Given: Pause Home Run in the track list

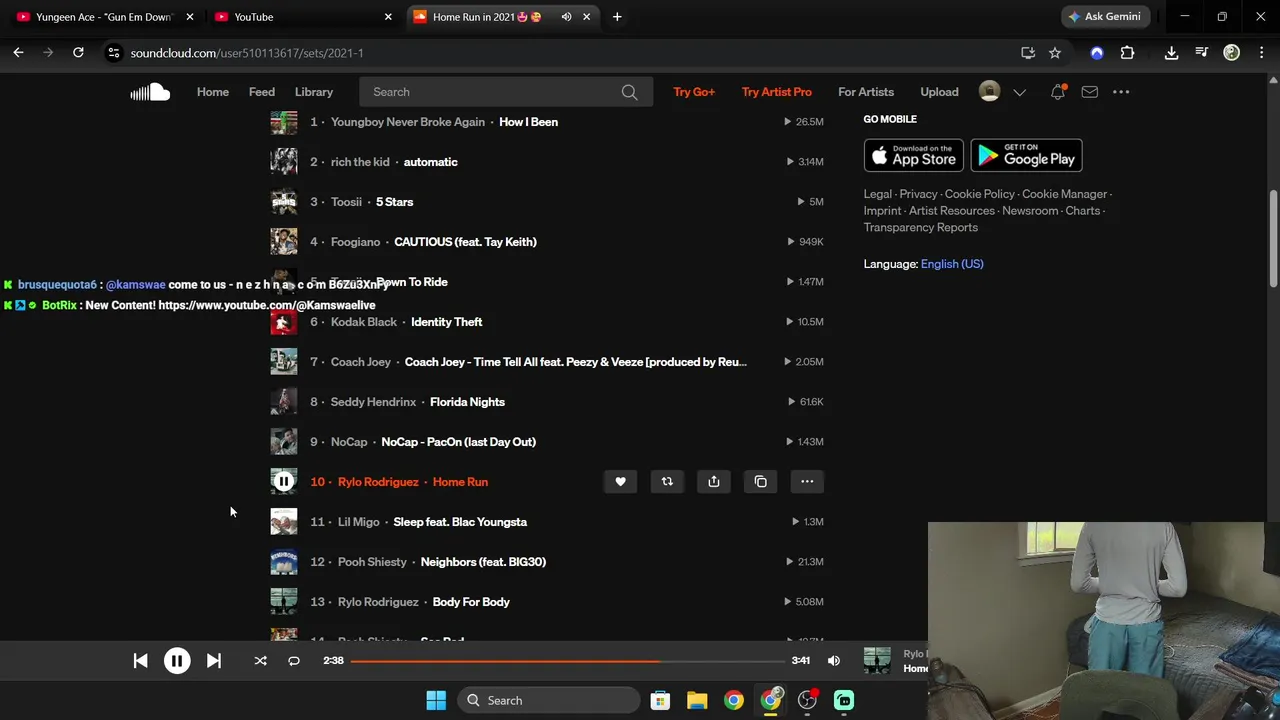Looking at the screenshot, I should (284, 482).
